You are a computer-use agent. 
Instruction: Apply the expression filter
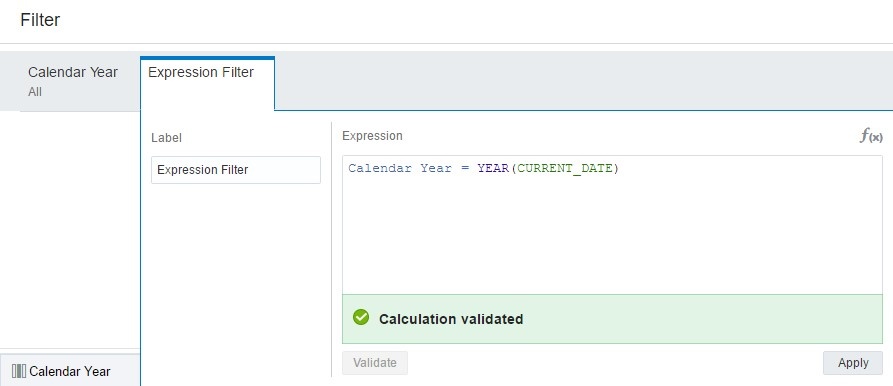pos(853,363)
